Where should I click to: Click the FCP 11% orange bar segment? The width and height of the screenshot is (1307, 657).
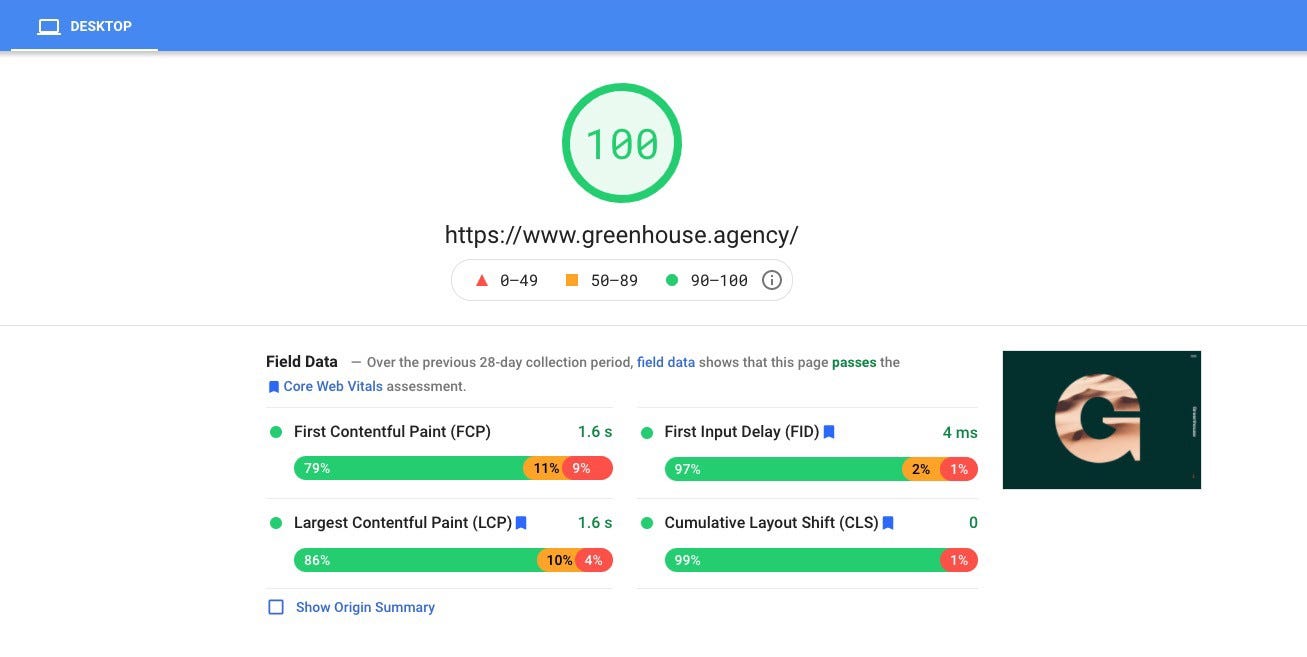544,468
